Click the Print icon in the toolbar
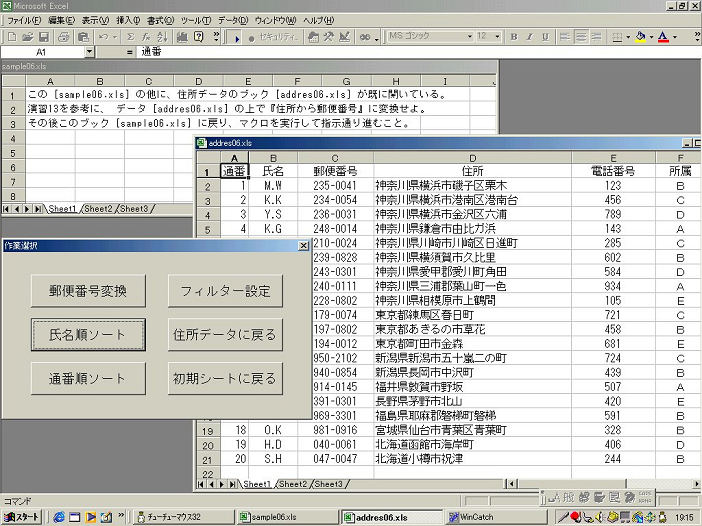 pos(63,36)
